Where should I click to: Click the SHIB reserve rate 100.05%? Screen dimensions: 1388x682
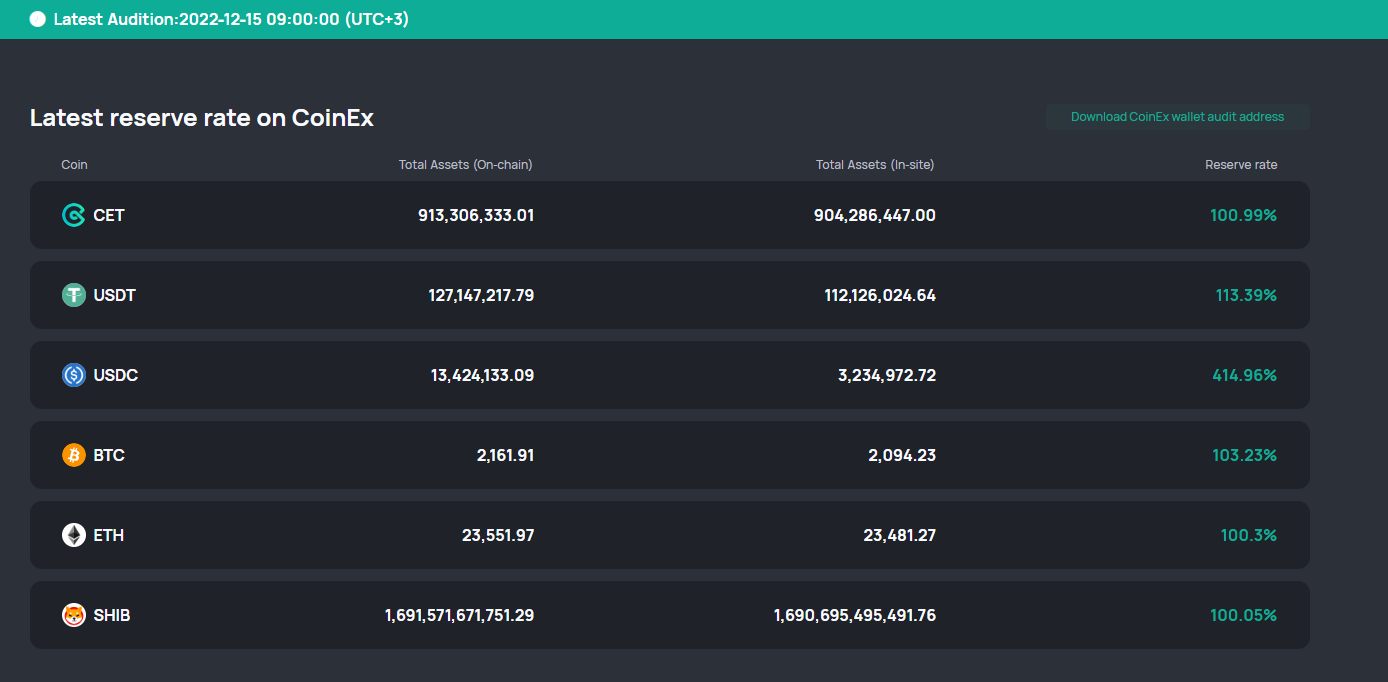tap(1244, 615)
